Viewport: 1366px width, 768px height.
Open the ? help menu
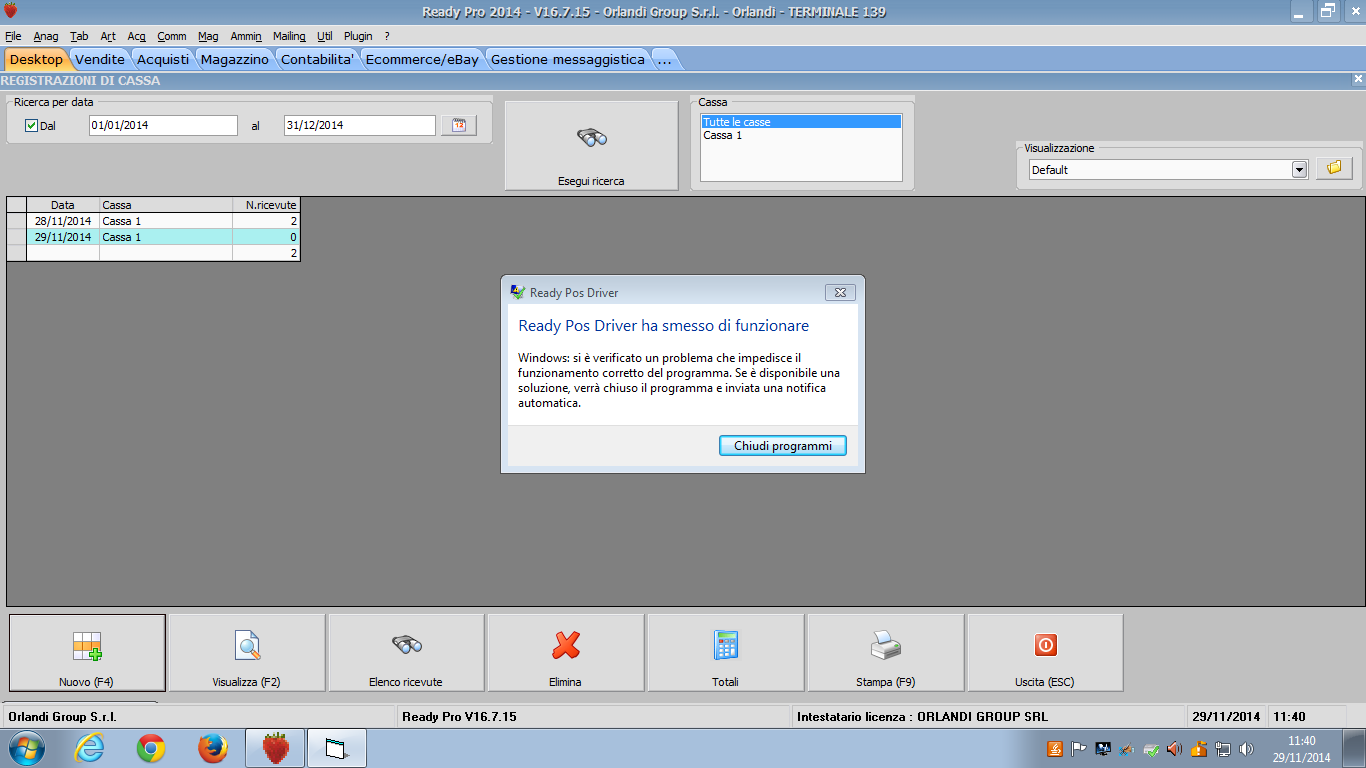click(x=387, y=36)
